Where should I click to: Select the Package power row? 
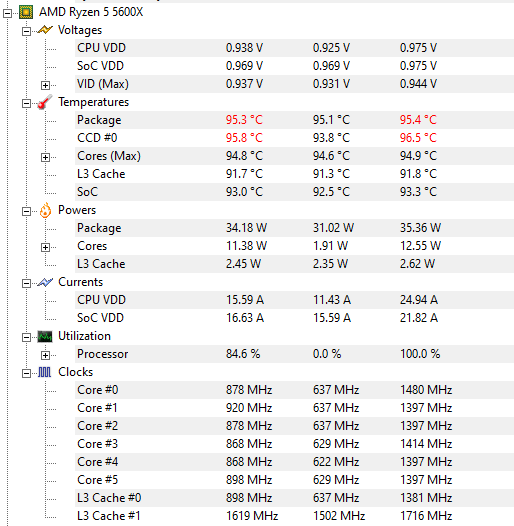point(295,228)
